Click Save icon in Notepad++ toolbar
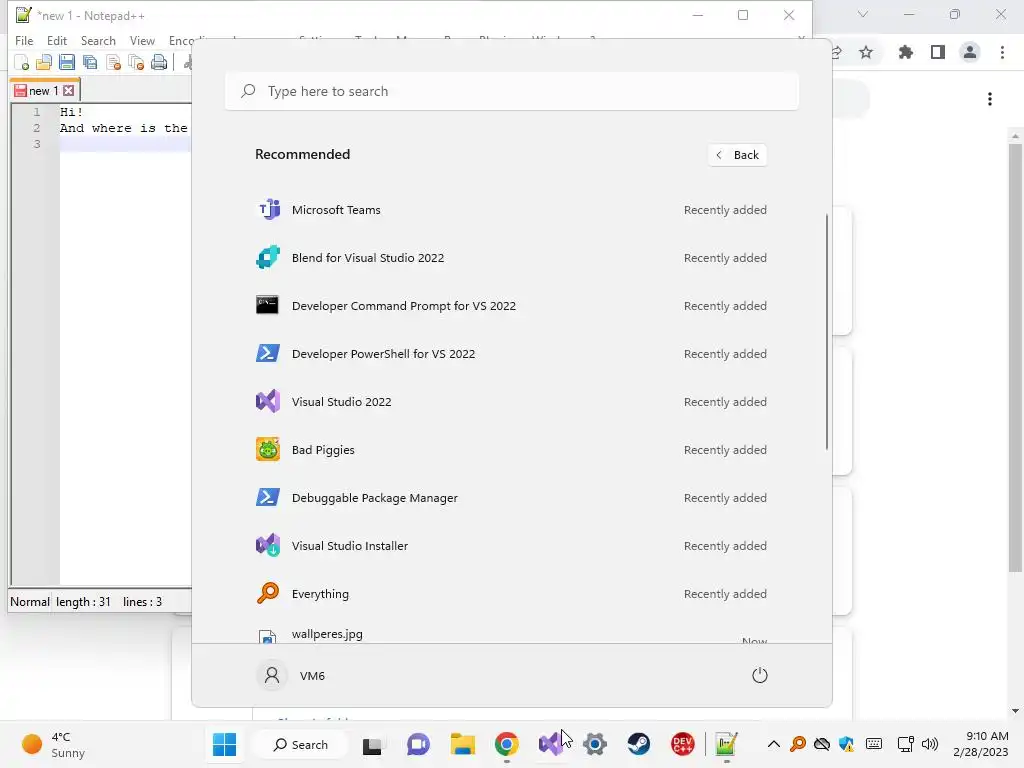1024x768 pixels. pos(67,63)
